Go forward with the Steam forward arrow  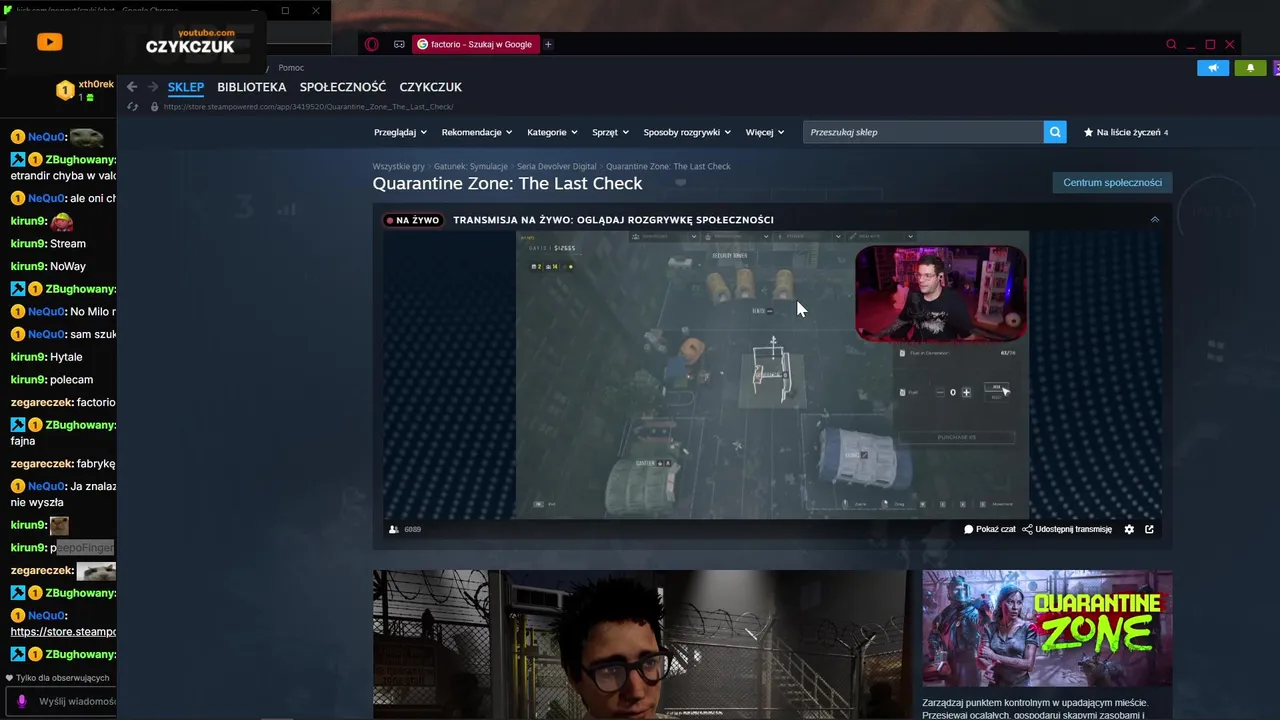(152, 87)
